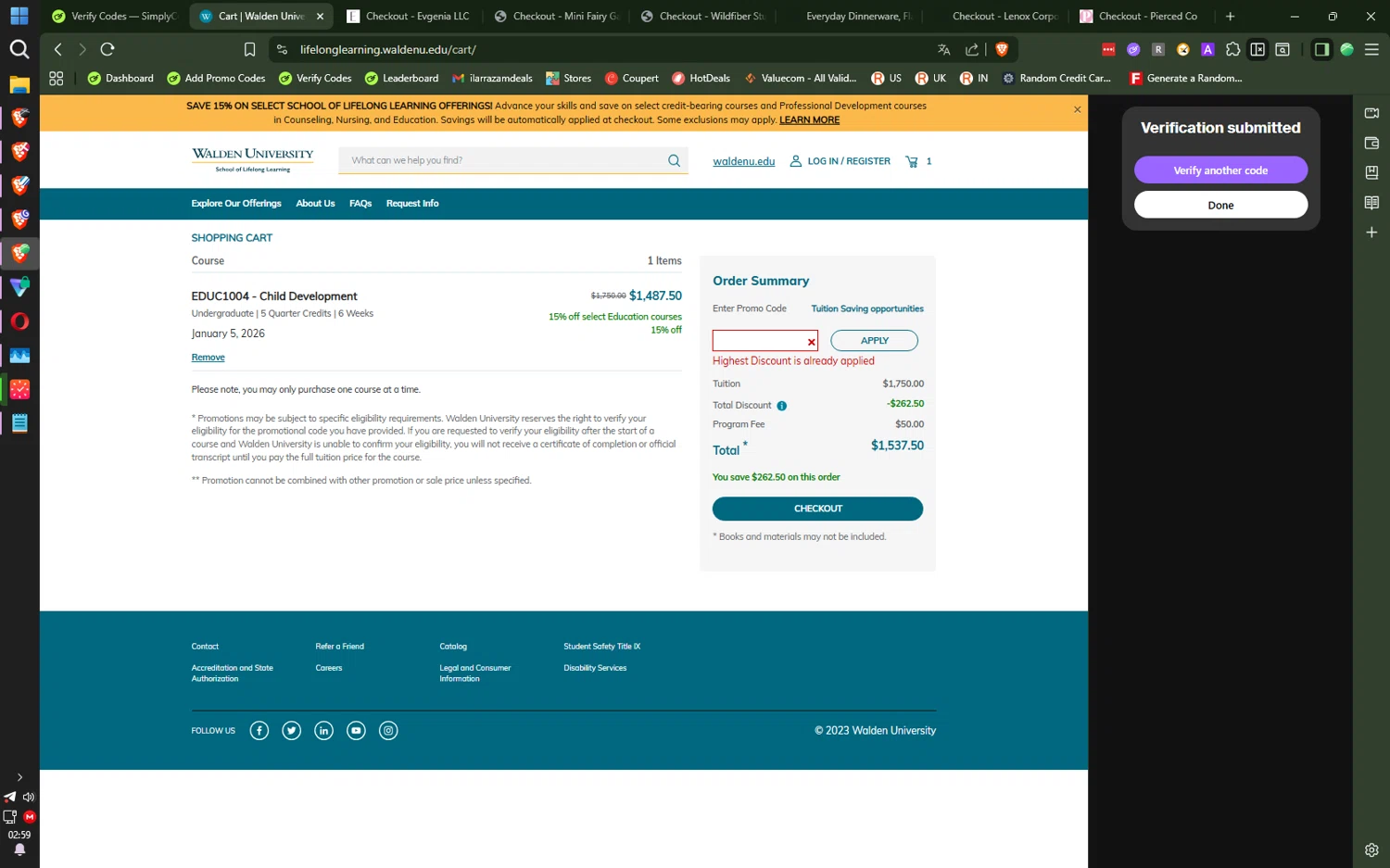Bookmark this page icon in toolbar

coord(249,49)
